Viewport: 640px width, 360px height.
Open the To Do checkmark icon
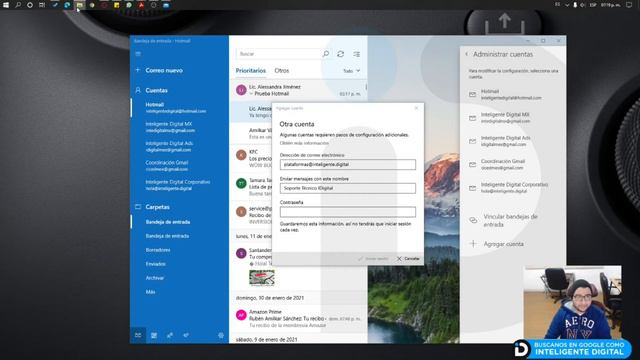point(186,335)
